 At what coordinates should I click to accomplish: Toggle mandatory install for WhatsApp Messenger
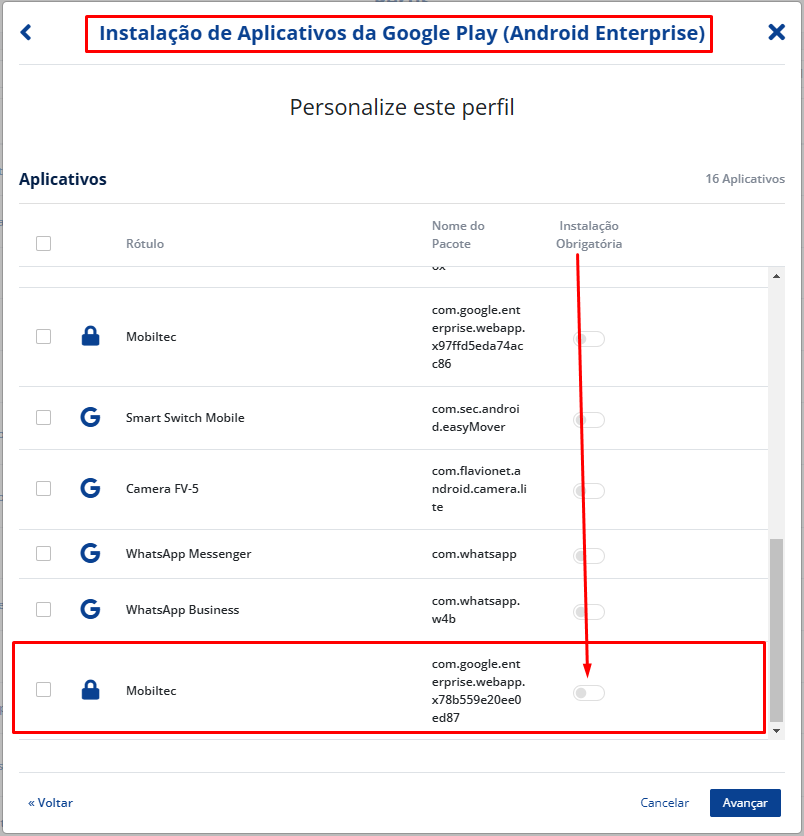pos(589,556)
